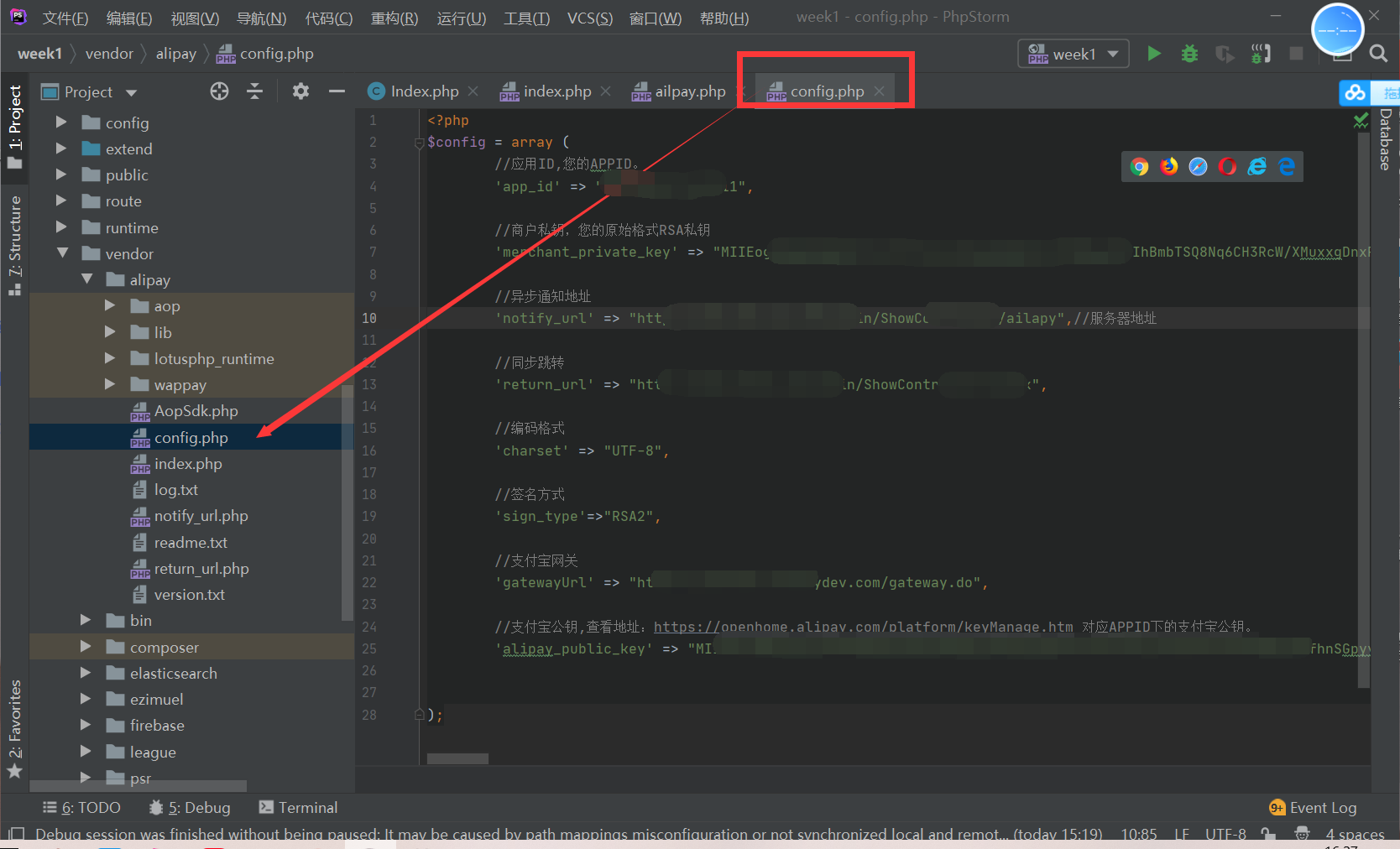1400x849 pixels.
Task: Open the VCS(S) menu
Action: click(x=590, y=18)
